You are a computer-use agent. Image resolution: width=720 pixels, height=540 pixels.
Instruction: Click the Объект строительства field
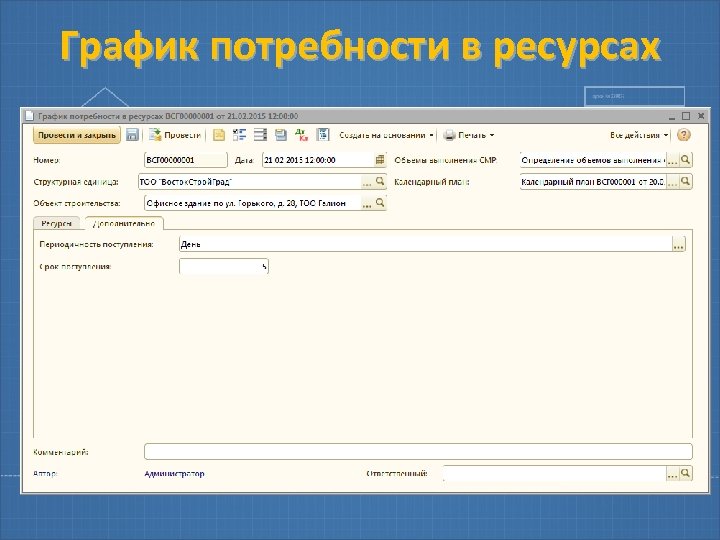tap(253, 203)
